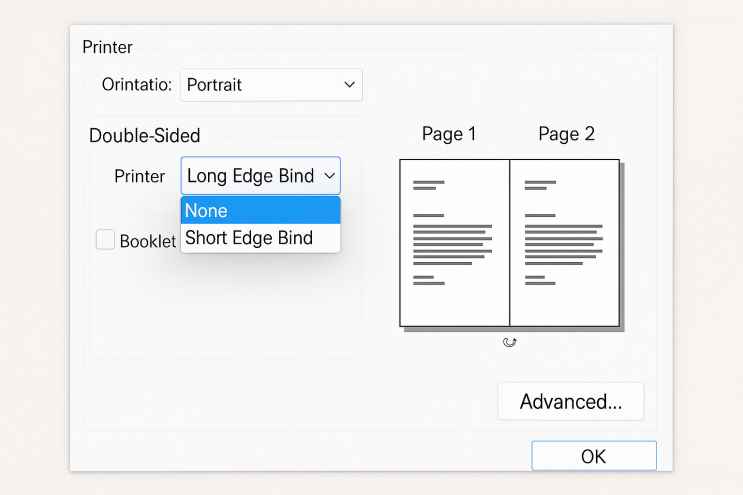Click the Page 1 label above the preview
The width and height of the screenshot is (743, 495).
click(449, 134)
